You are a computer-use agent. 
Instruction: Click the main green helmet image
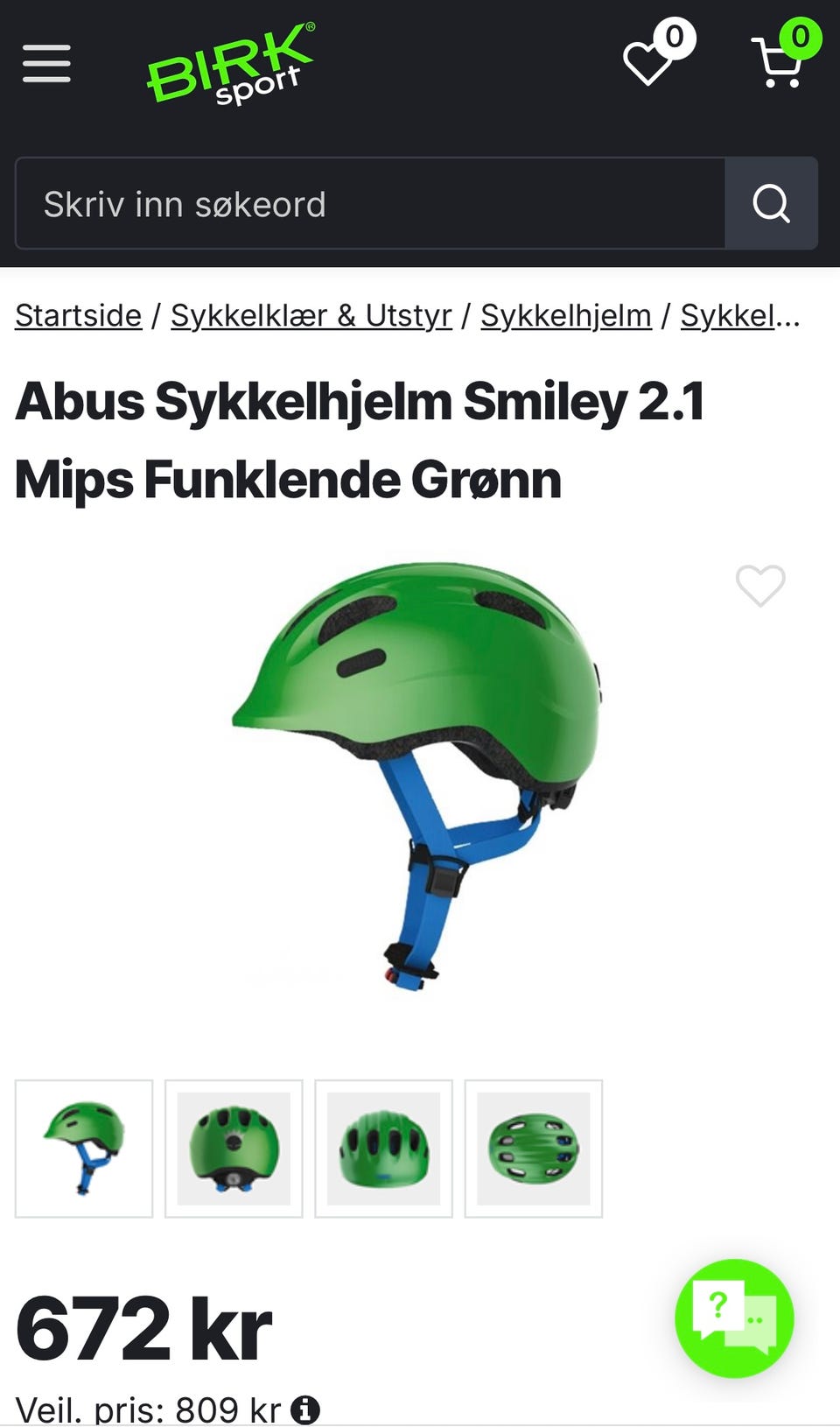(417, 776)
